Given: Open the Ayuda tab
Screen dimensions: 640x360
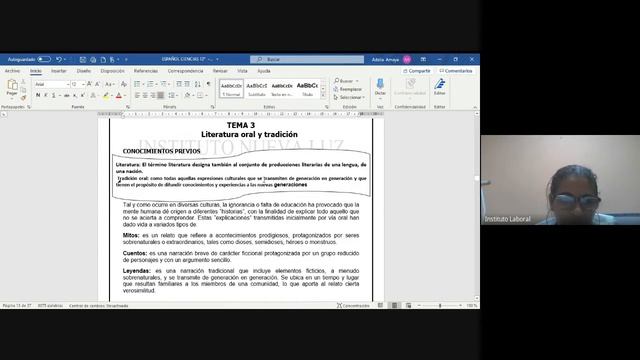Looking at the screenshot, I should point(264,71).
